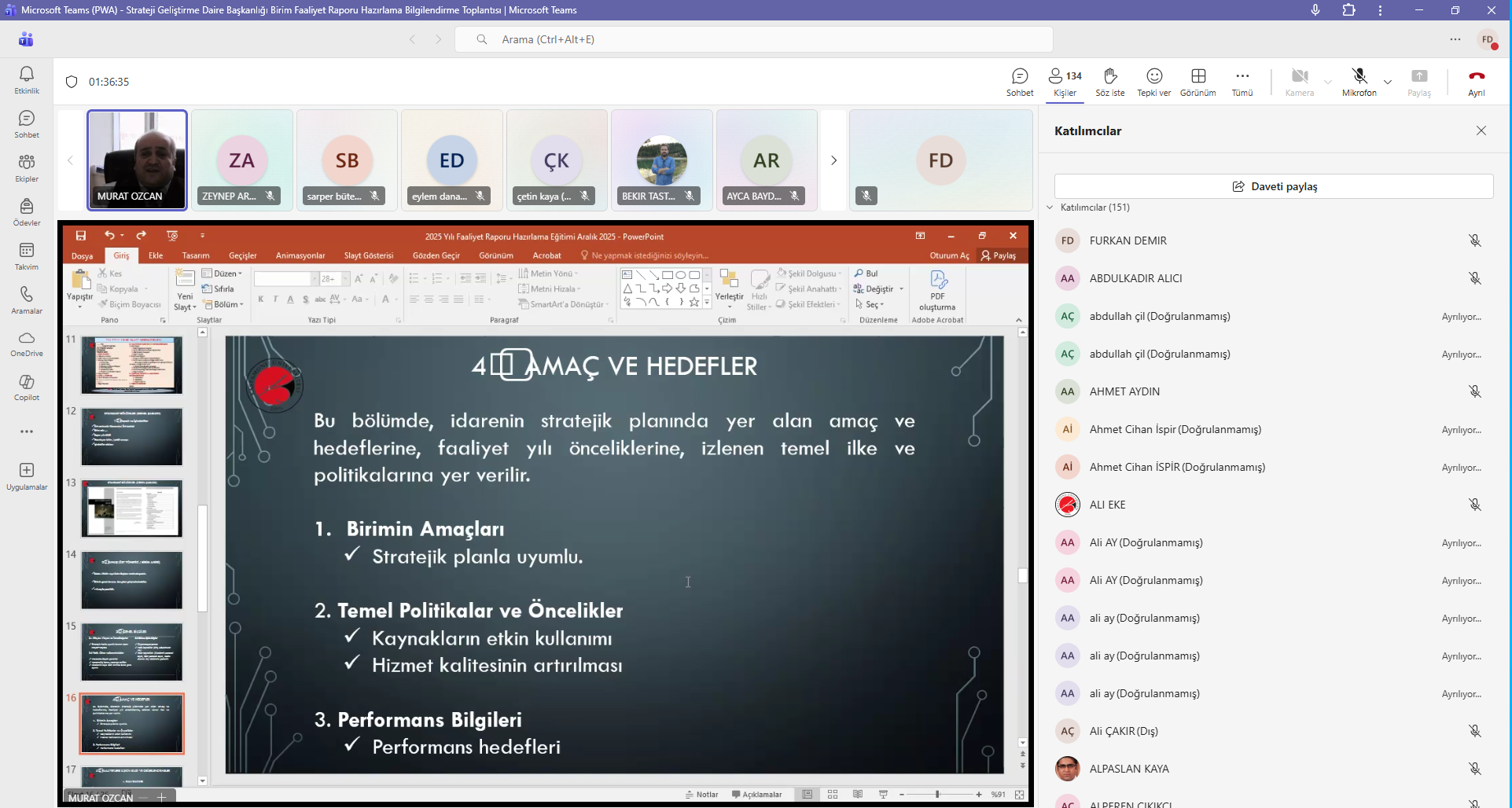
Task: Click Undo arrow in PowerPoint toolbar
Action: click(x=109, y=236)
